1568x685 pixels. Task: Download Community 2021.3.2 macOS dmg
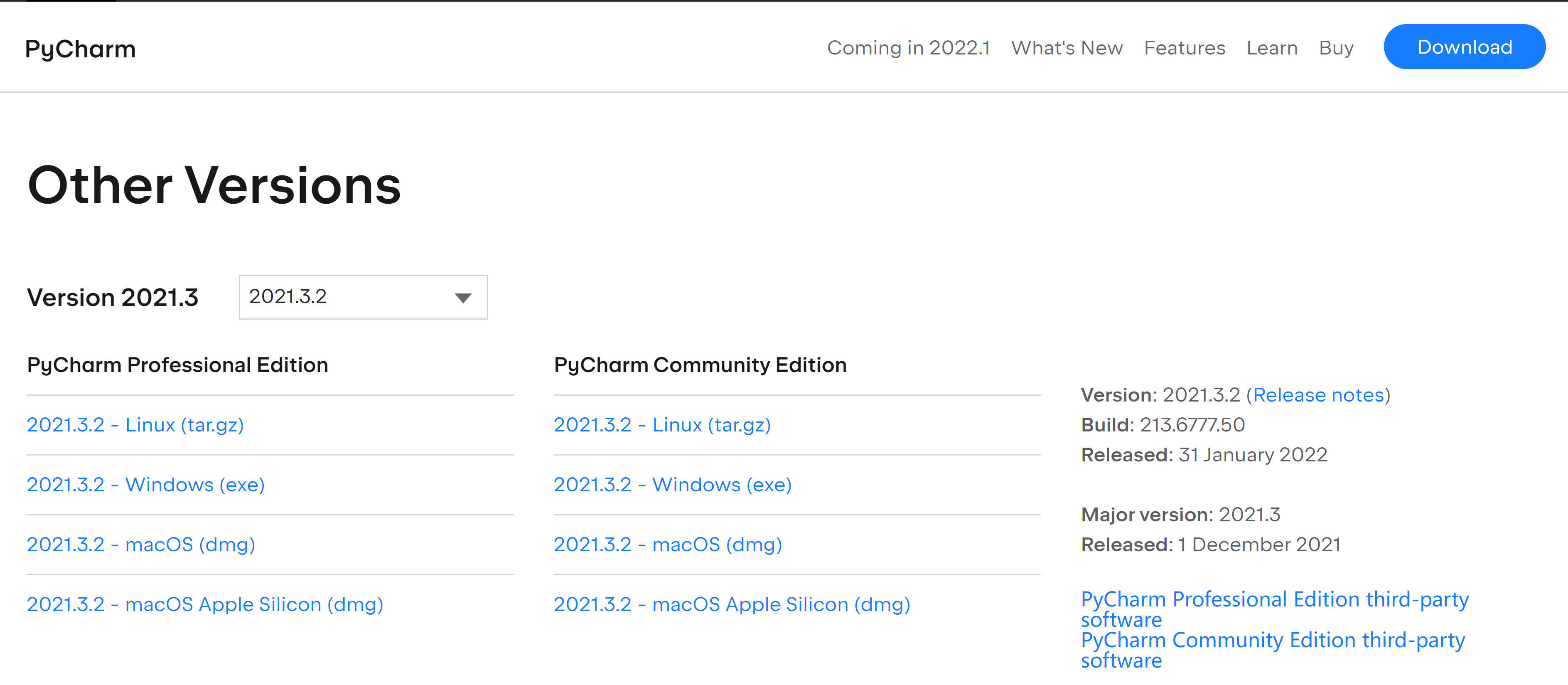pyautogui.click(x=668, y=545)
